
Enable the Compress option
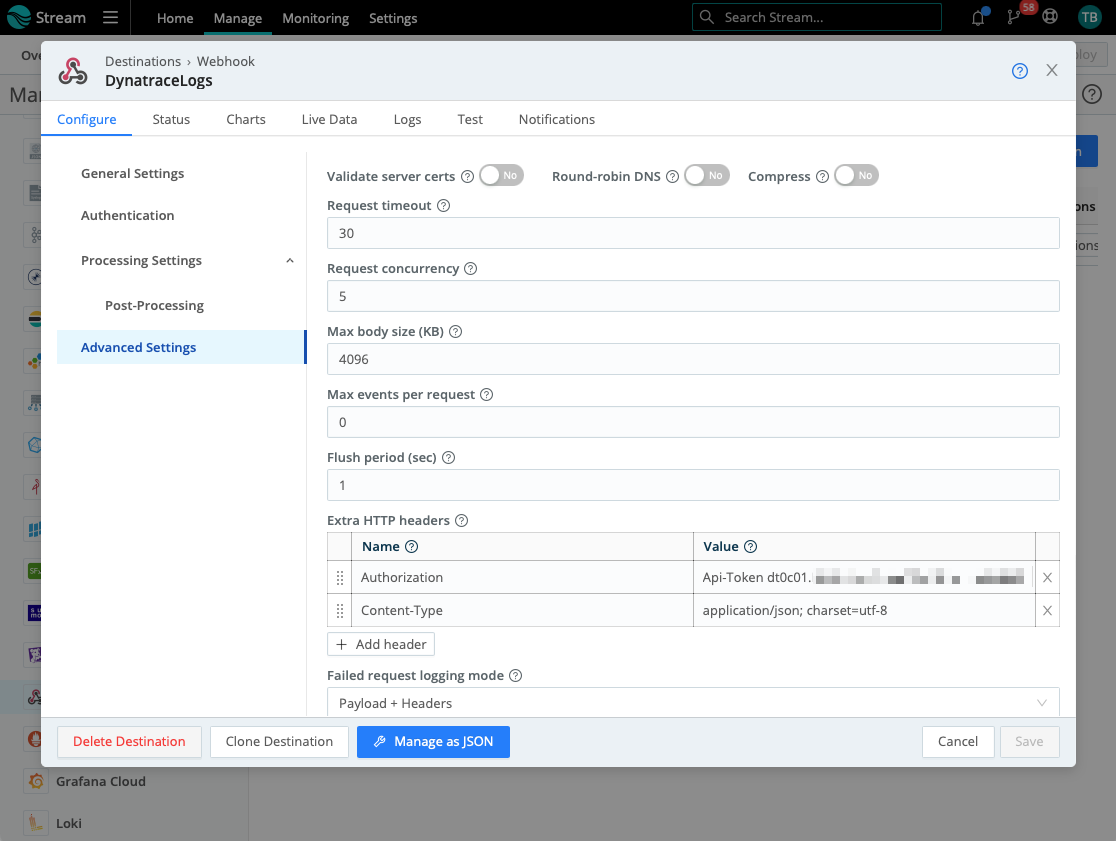click(856, 175)
